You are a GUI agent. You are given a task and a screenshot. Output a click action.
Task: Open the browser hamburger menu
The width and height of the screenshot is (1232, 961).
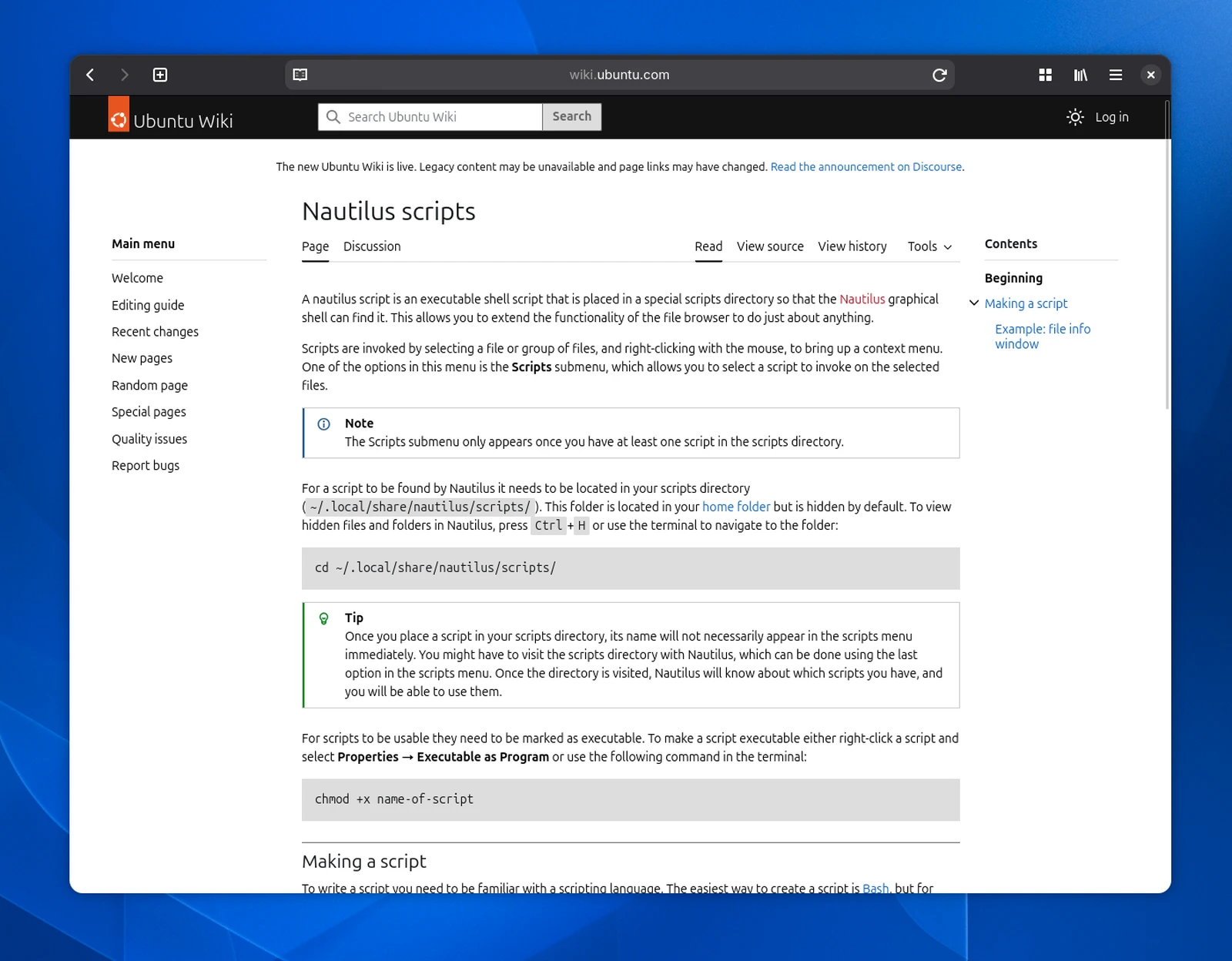point(1116,75)
